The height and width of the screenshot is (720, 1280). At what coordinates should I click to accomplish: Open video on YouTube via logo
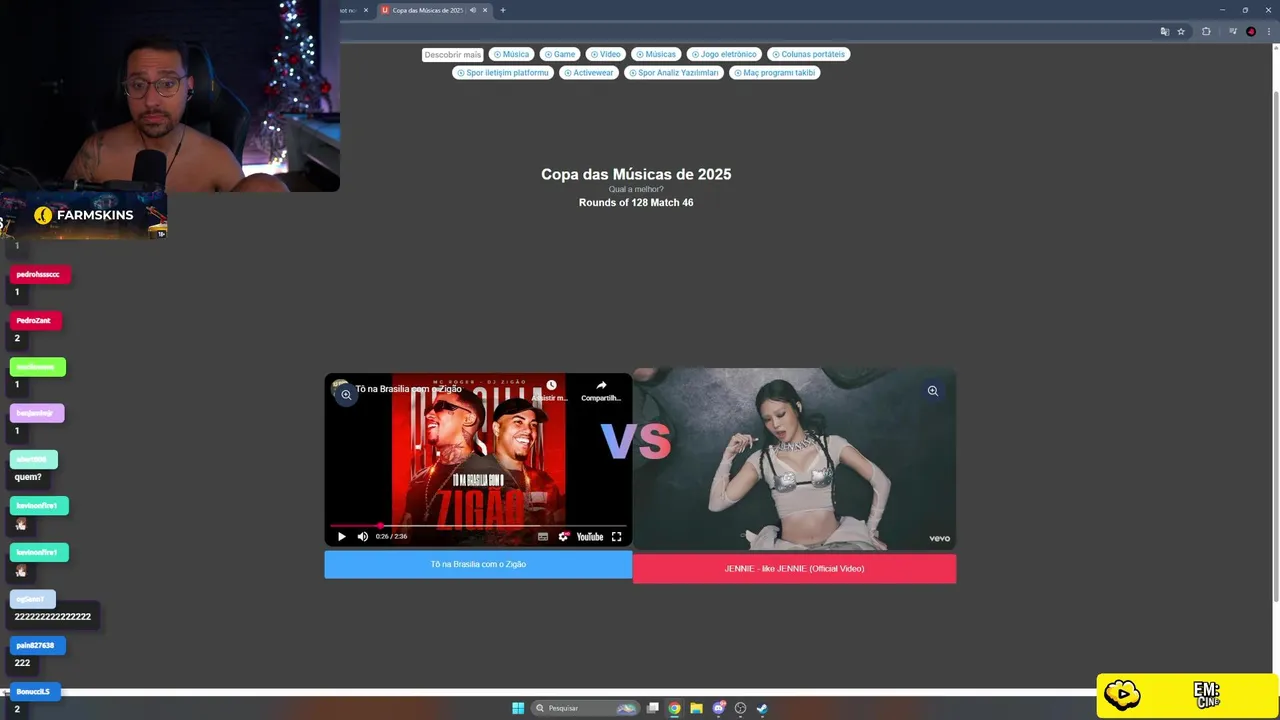tap(590, 537)
